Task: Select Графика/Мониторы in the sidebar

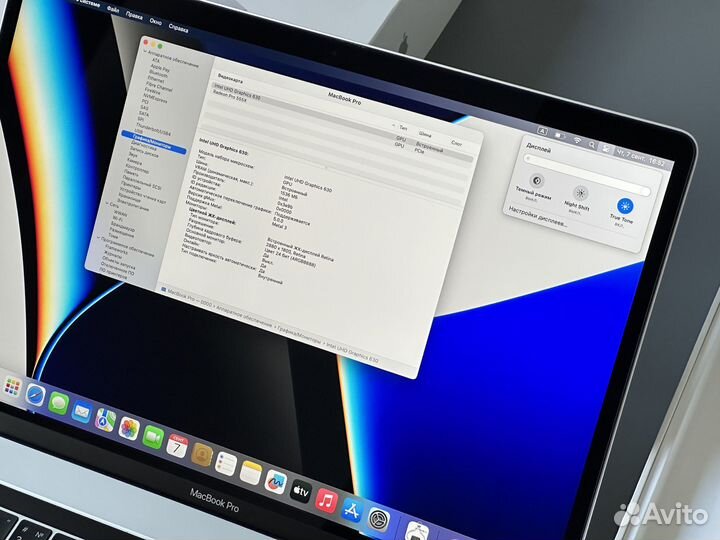Action: tap(154, 141)
